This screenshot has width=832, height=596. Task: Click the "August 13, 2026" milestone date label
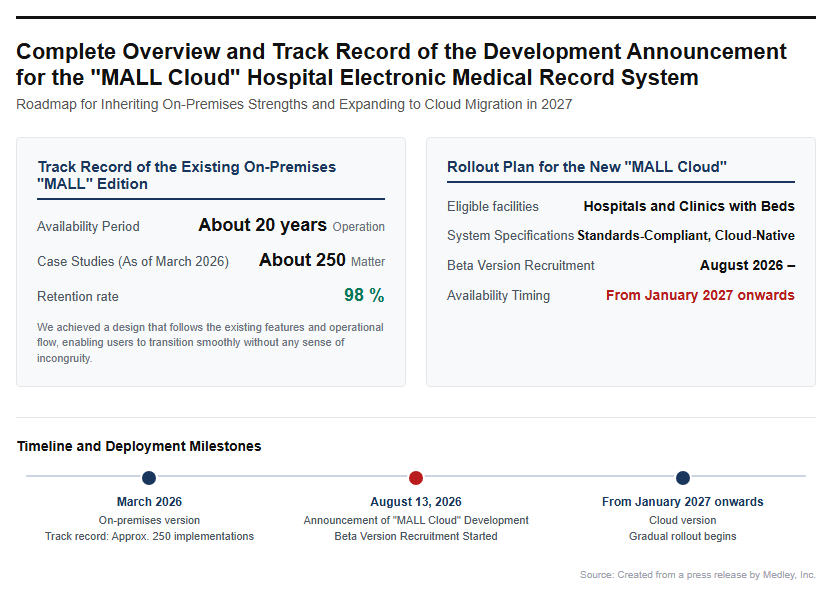point(416,502)
